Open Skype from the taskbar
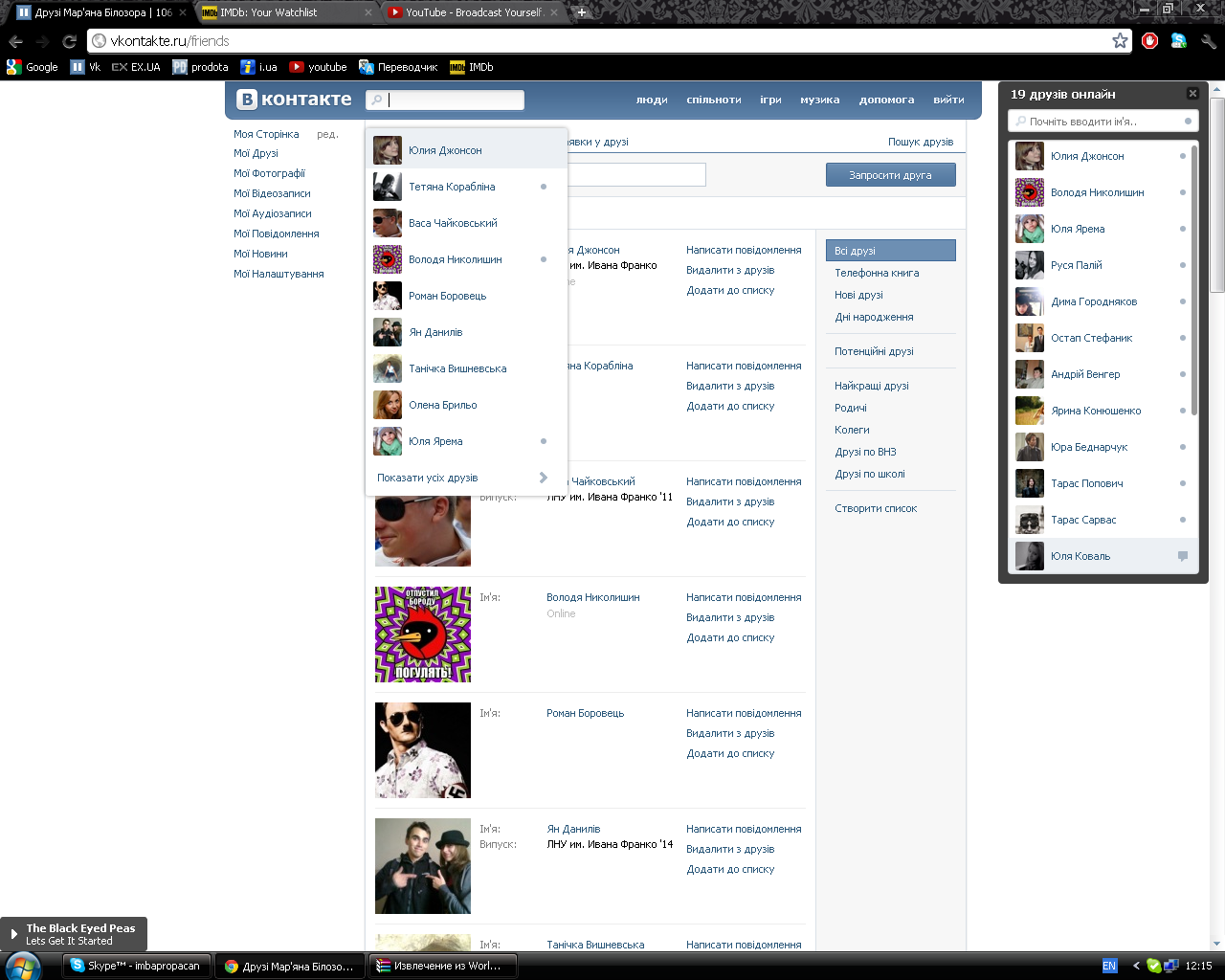 136,966
